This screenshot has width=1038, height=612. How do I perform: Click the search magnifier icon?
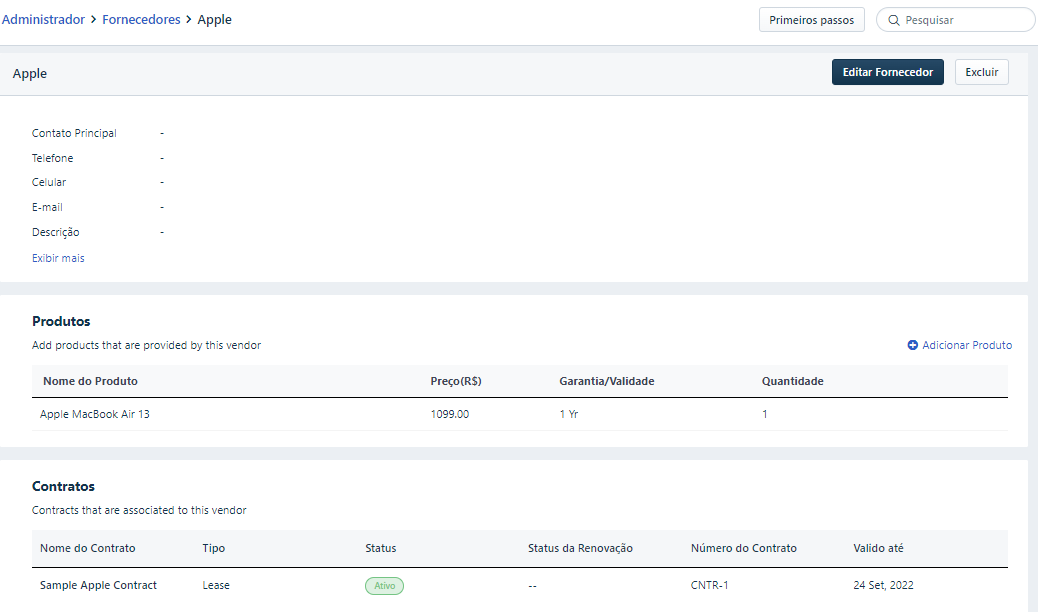point(893,20)
